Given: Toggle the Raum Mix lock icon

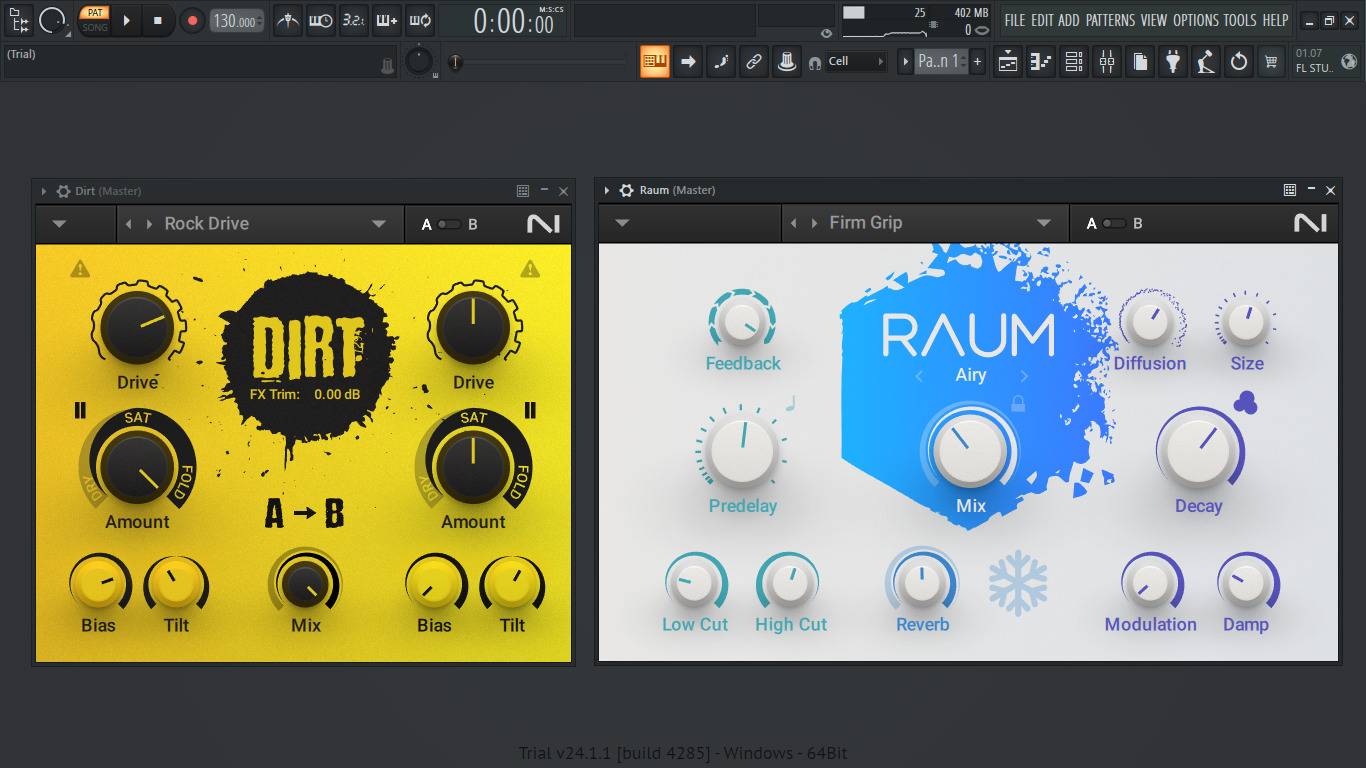Looking at the screenshot, I should (1018, 403).
